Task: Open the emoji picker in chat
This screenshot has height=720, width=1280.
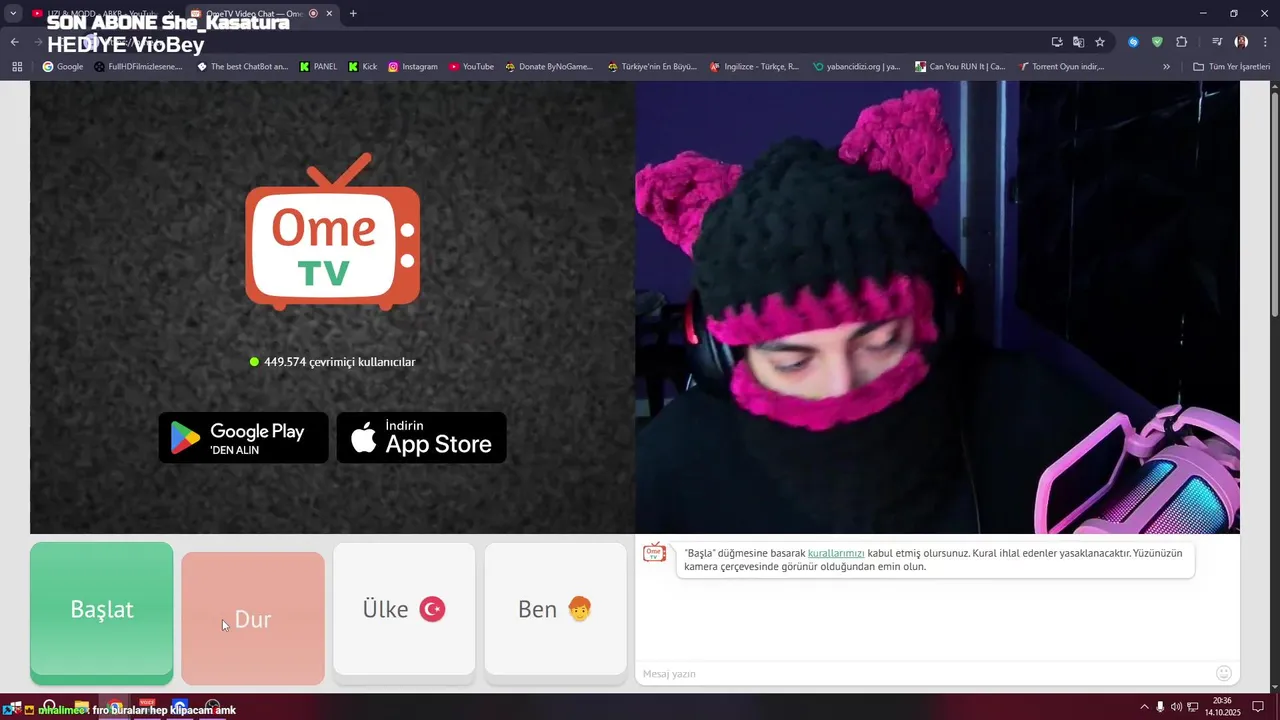Action: pos(1223,673)
